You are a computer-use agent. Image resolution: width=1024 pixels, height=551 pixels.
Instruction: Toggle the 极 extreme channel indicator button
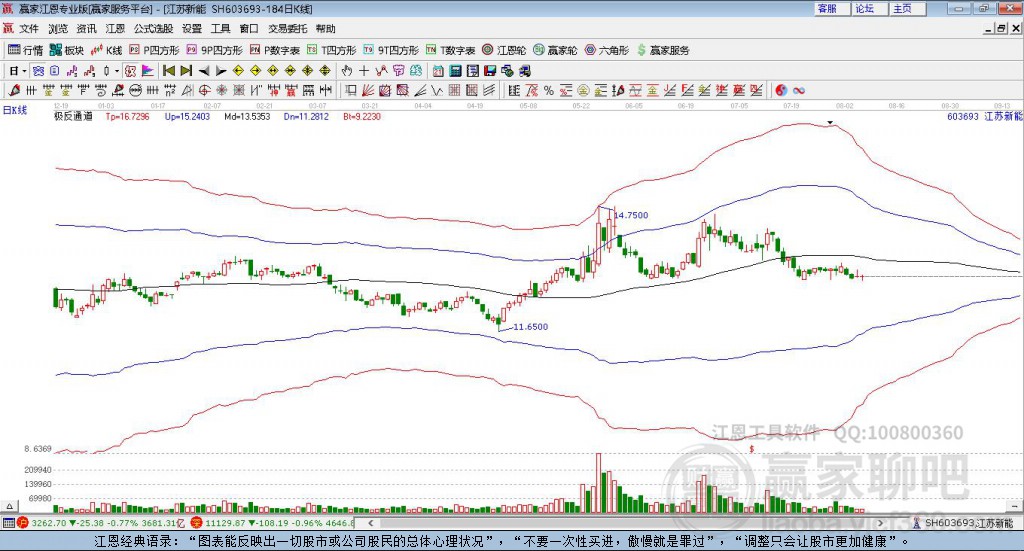[130, 71]
